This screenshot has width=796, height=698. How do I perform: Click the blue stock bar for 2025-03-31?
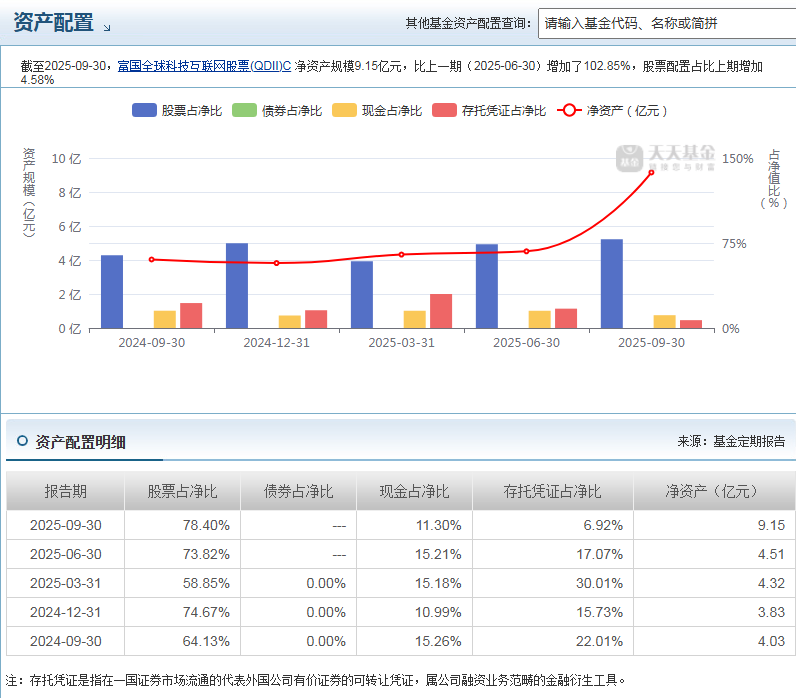pyautogui.click(x=361, y=295)
